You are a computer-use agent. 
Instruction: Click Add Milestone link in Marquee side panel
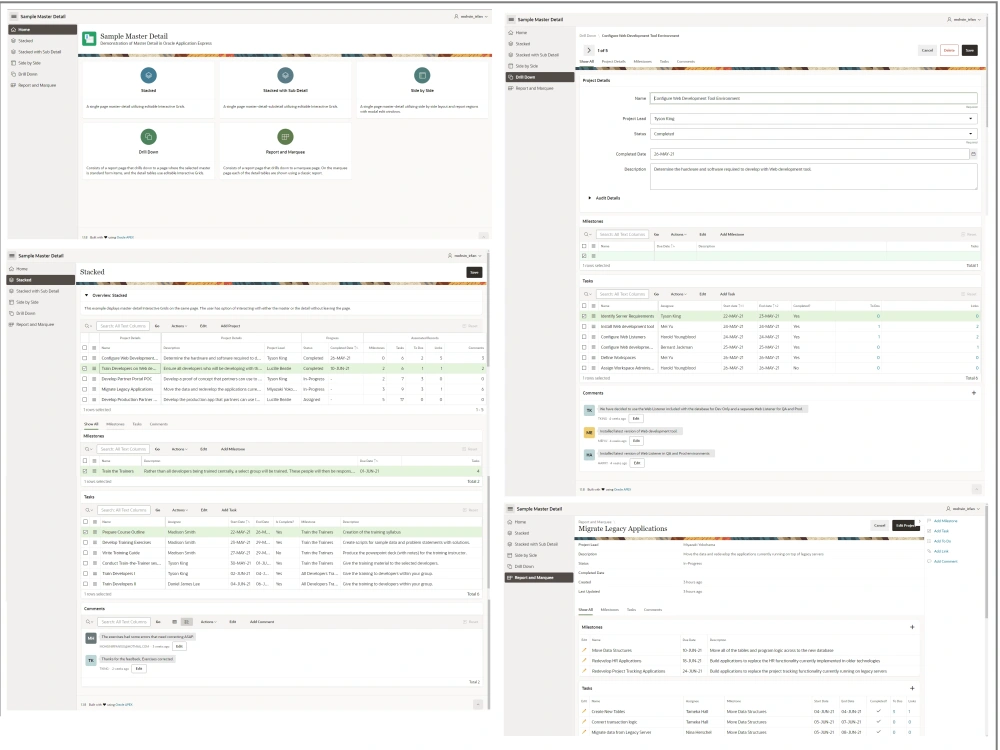(945, 521)
